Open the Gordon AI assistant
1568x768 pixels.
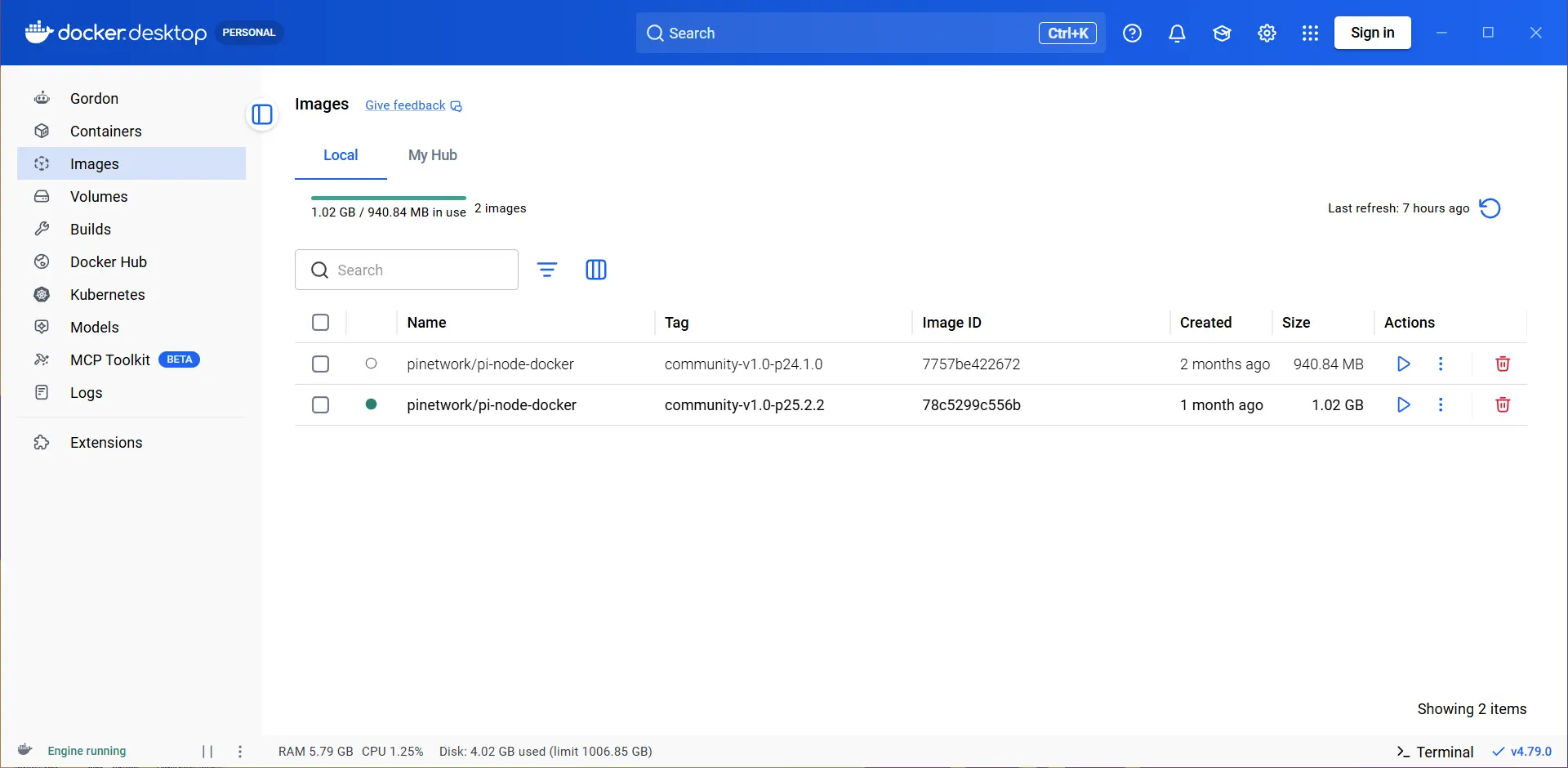[131, 98]
